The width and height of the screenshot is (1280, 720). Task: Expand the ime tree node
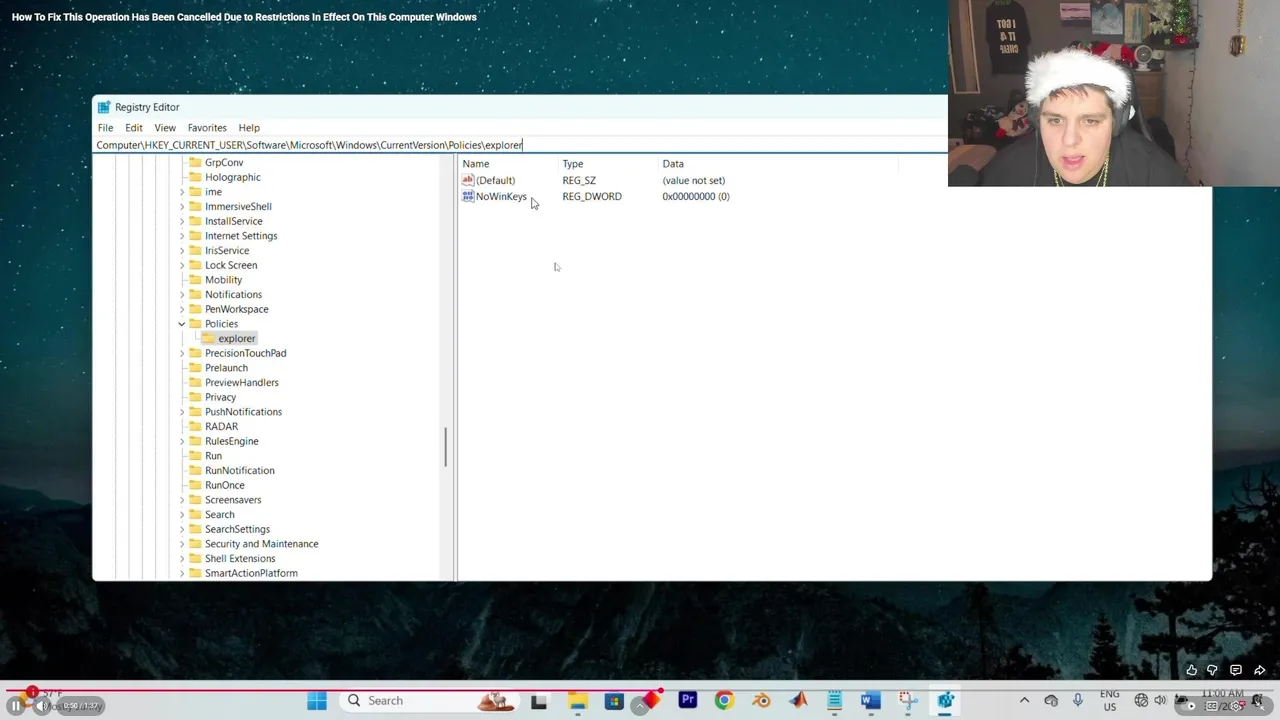[x=182, y=192]
